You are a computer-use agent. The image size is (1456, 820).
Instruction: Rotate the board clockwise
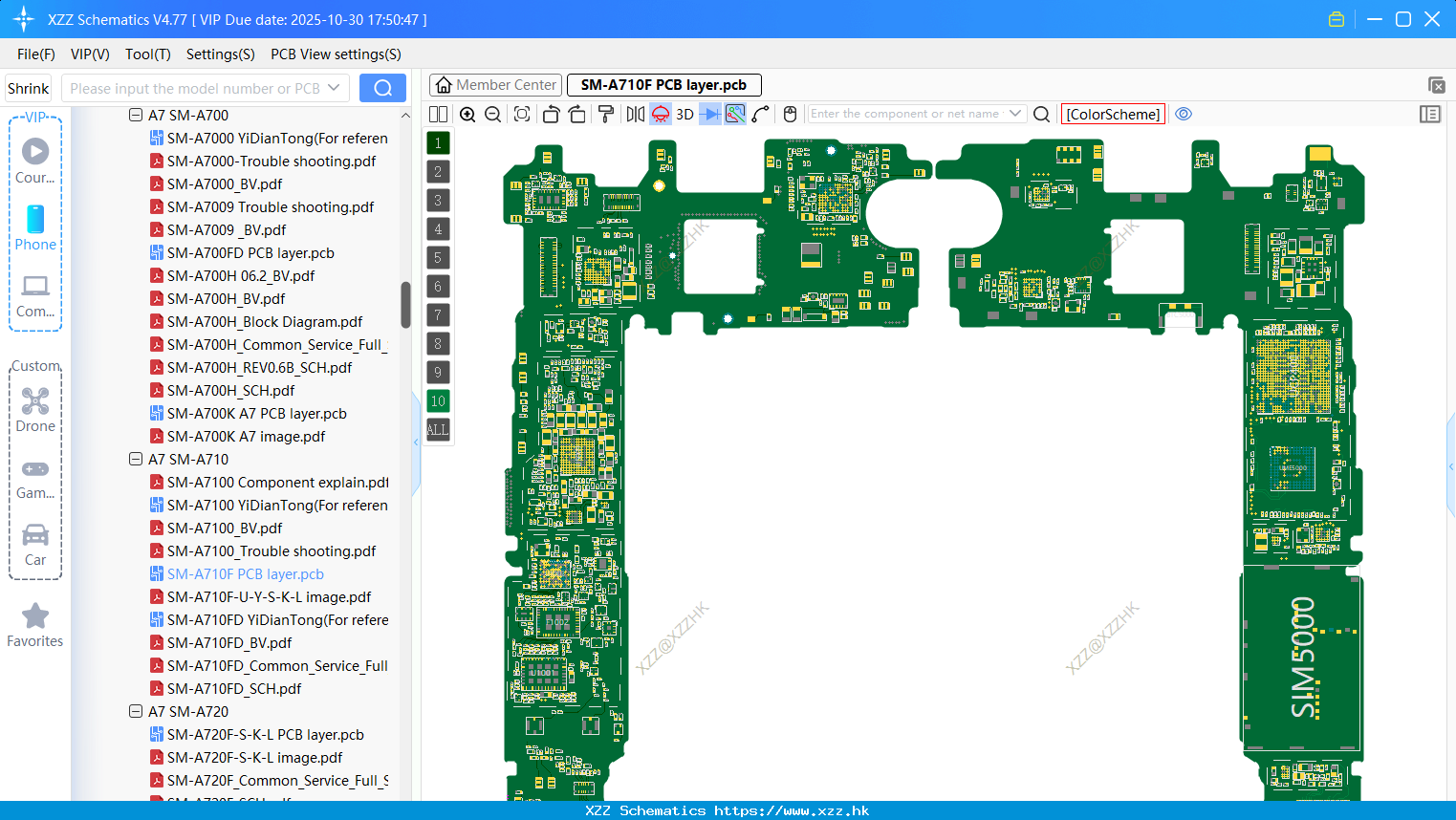point(576,114)
